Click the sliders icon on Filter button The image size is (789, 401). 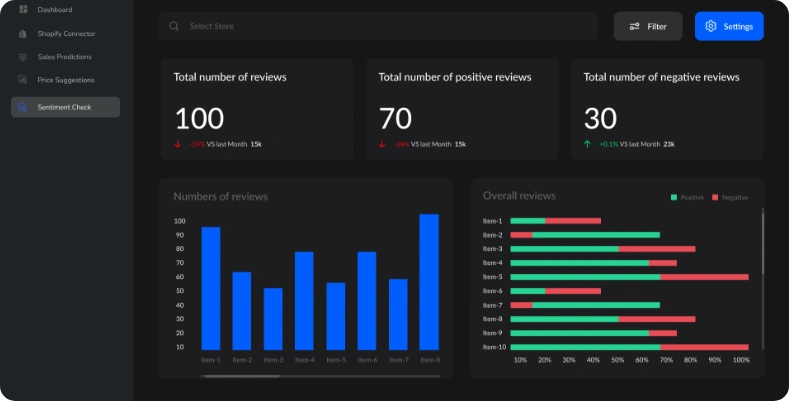tap(635, 26)
